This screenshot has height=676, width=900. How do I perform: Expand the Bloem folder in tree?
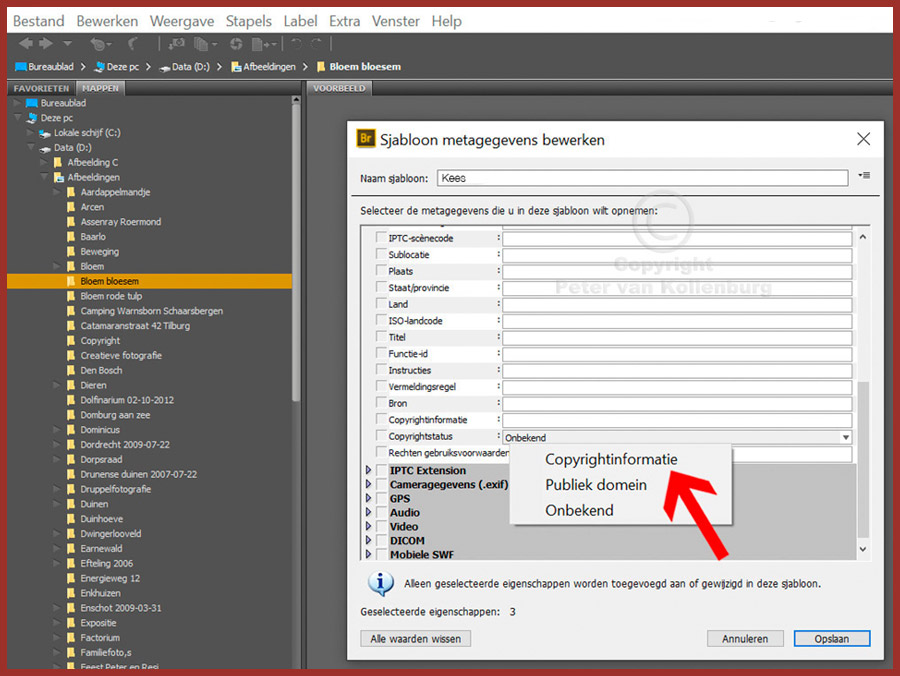coord(56,266)
